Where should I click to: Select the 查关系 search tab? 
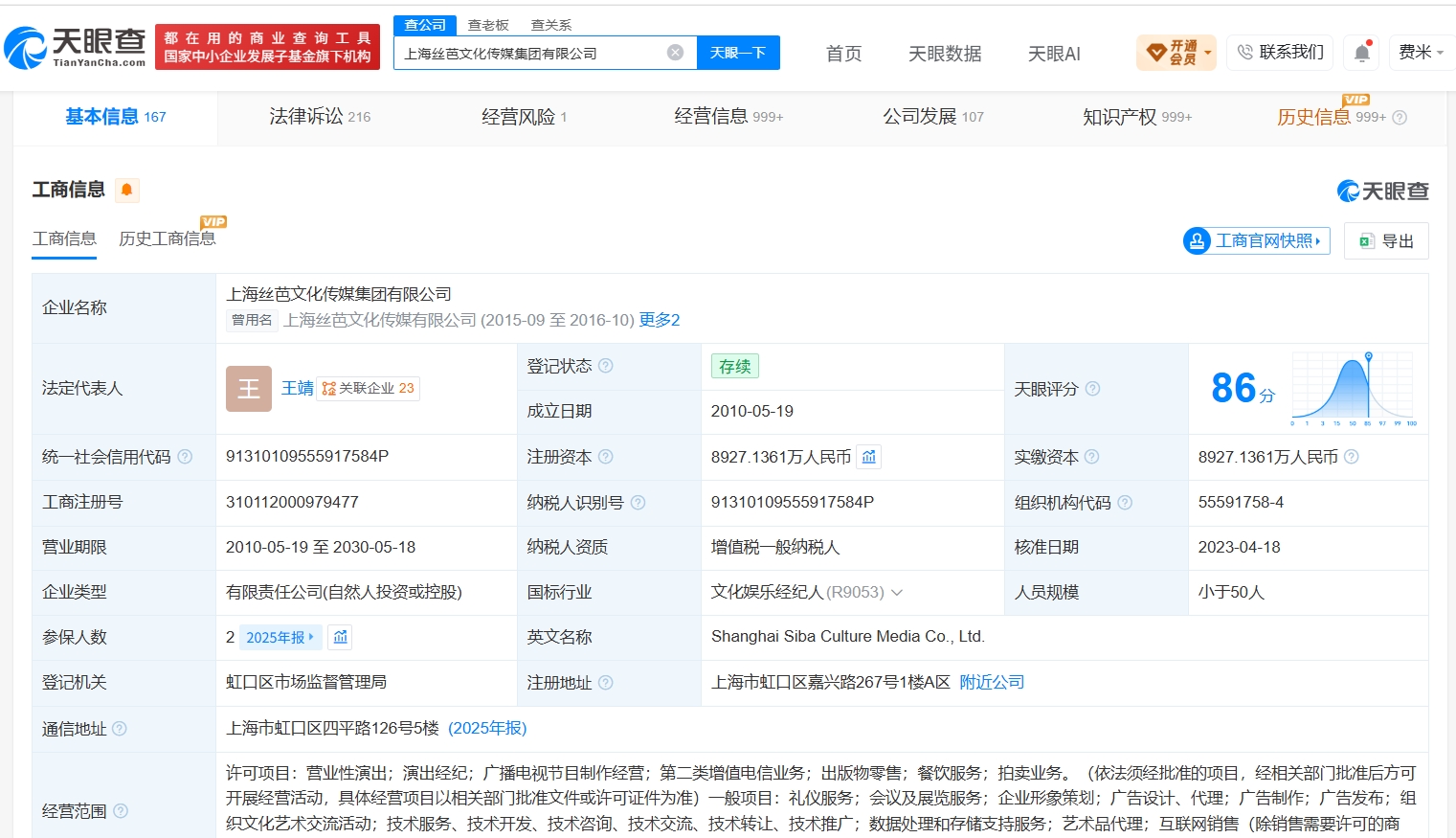point(551,25)
